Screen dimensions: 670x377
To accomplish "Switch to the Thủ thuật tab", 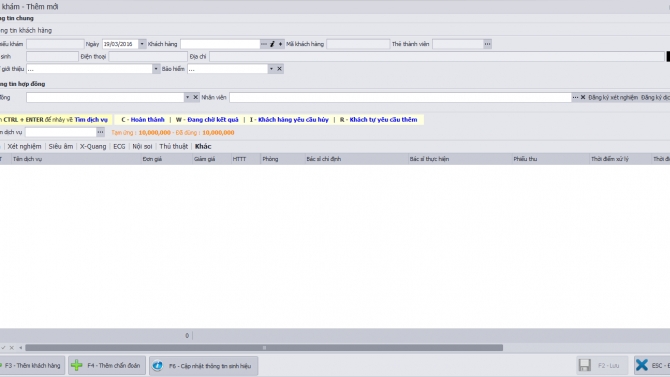I will tap(173, 146).
